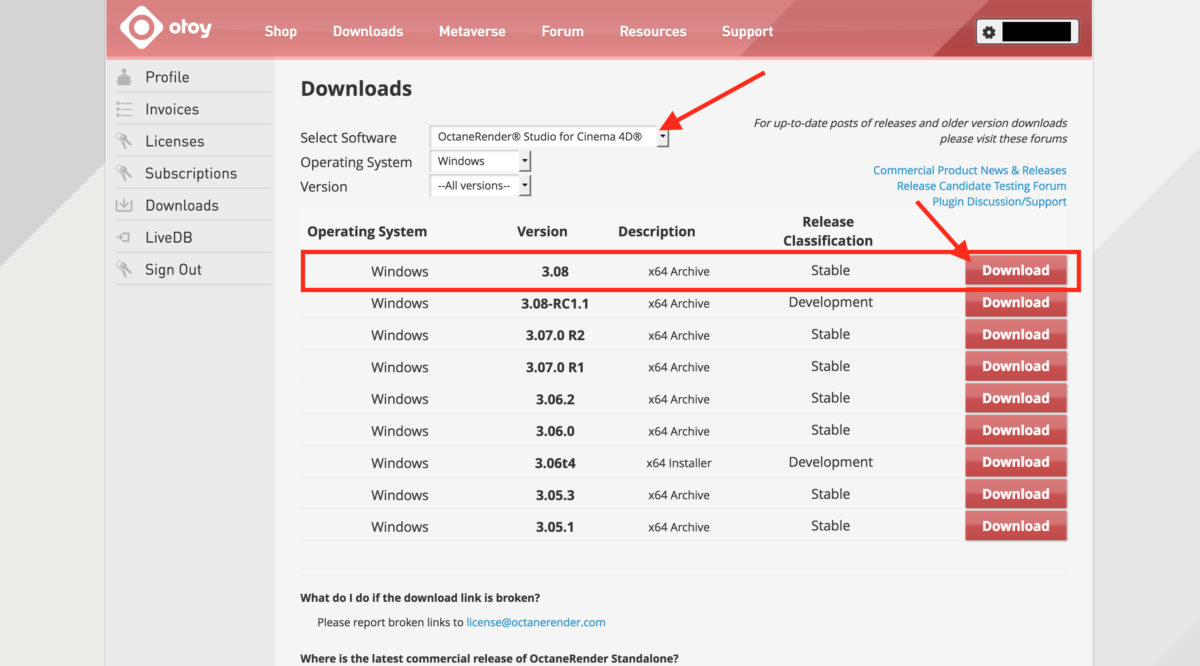Click version number 3.08-RC1.1 text
Screen dimensions: 1200x666
pos(555,303)
